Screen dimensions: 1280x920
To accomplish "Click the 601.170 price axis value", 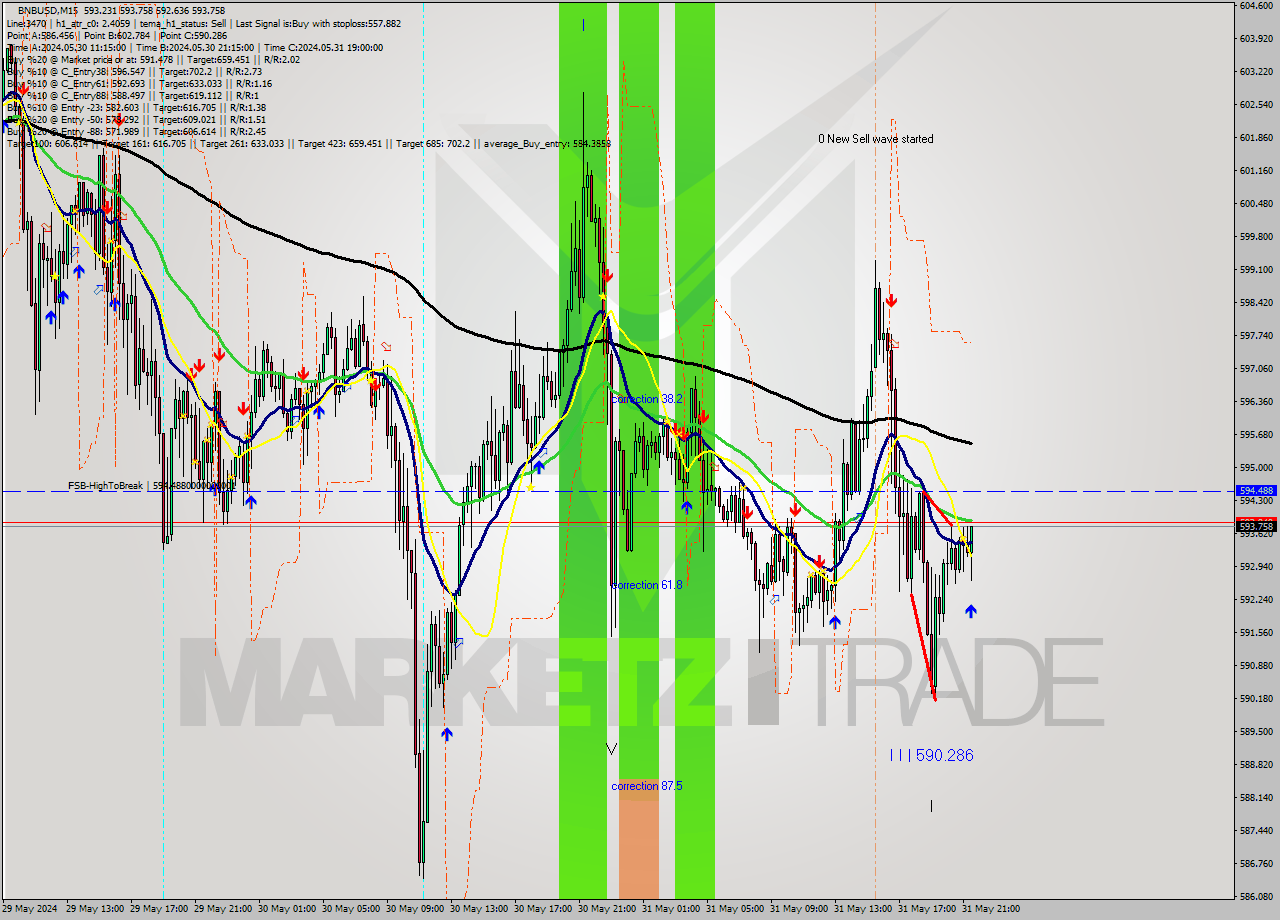I will tap(1255, 171).
